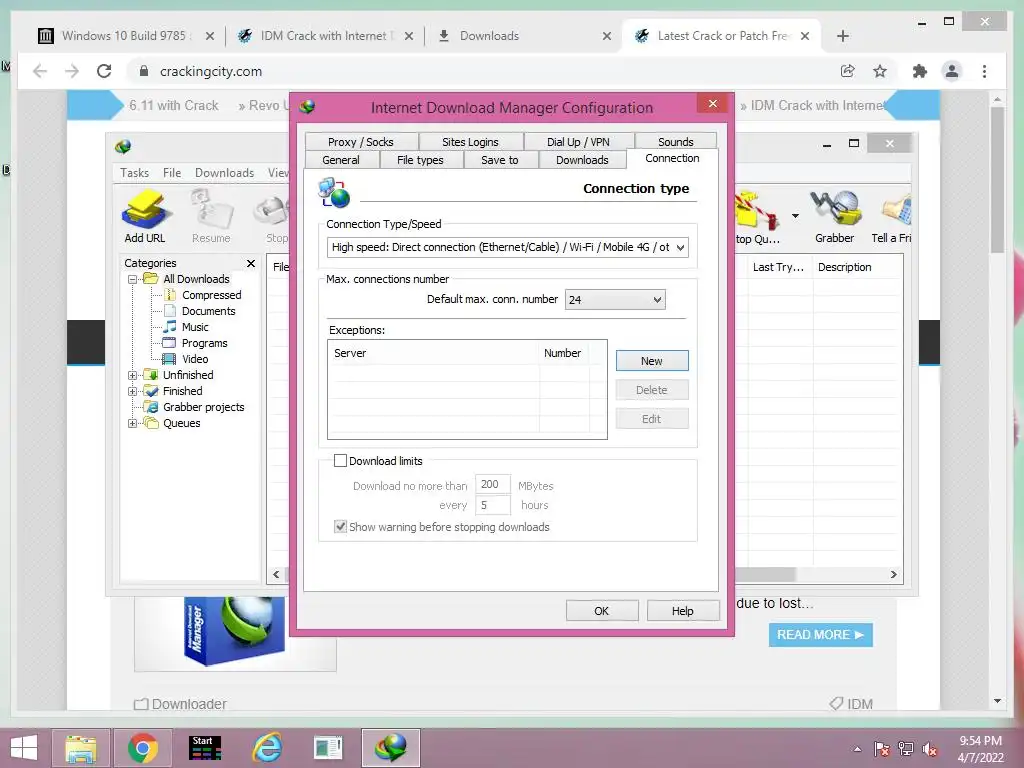Open the Chrome profile avatar icon
Image resolution: width=1024 pixels, height=768 pixels.
coord(952,71)
